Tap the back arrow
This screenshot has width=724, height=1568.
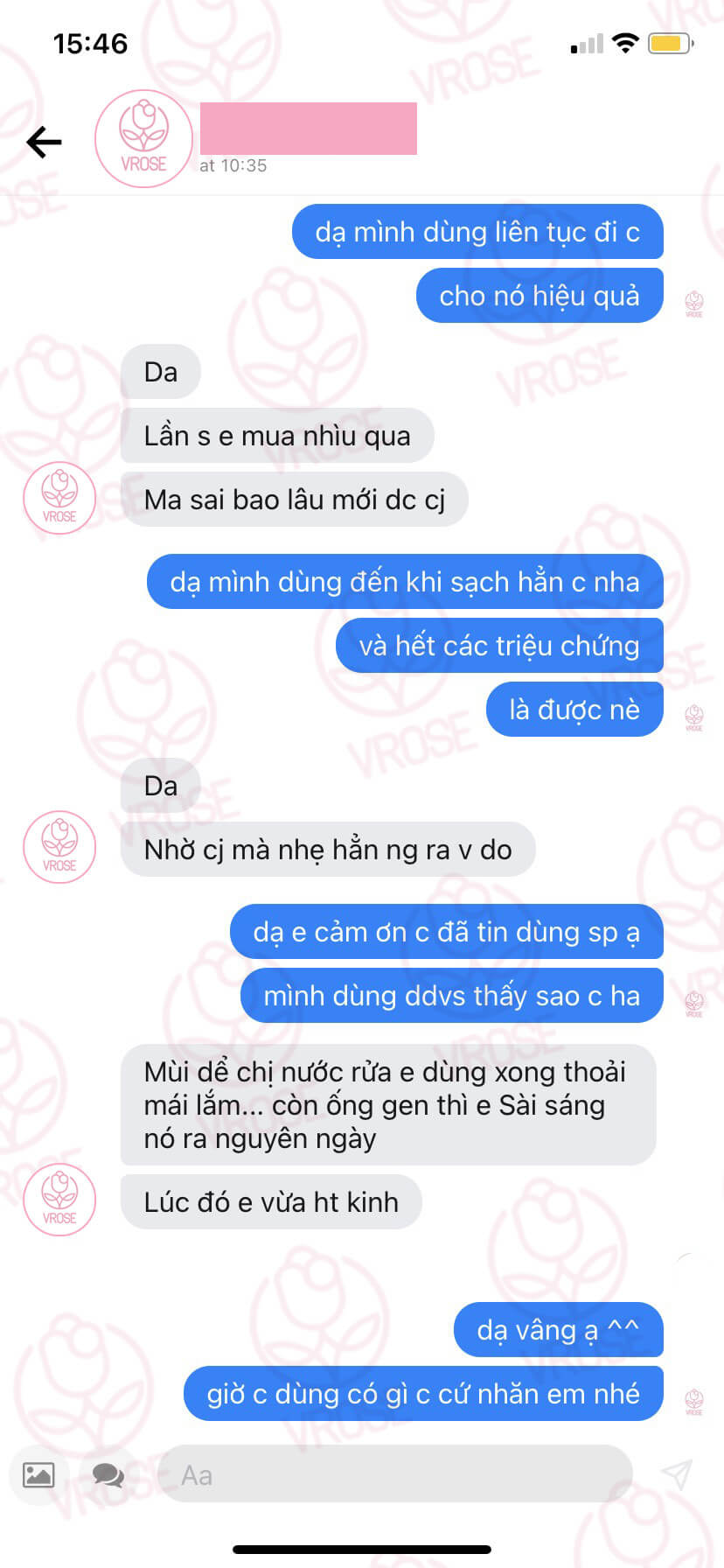pos(44,142)
